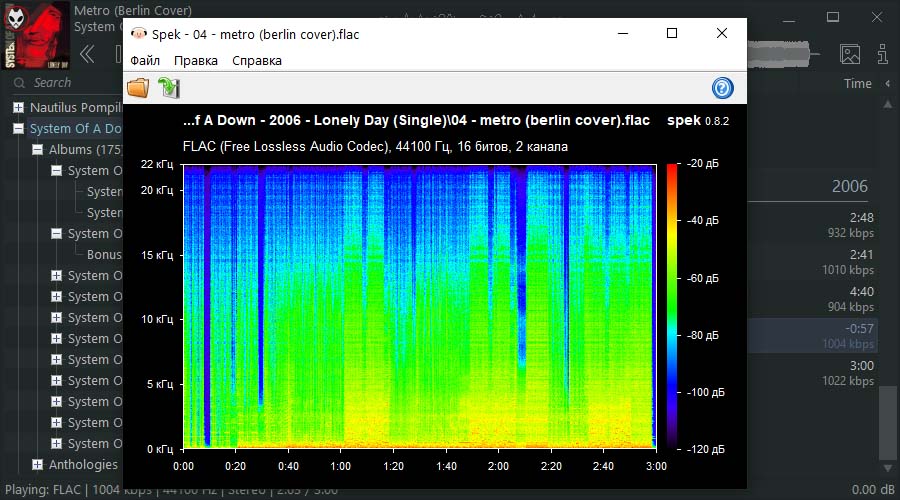
Task: Open the Файл menu
Action: point(145,61)
